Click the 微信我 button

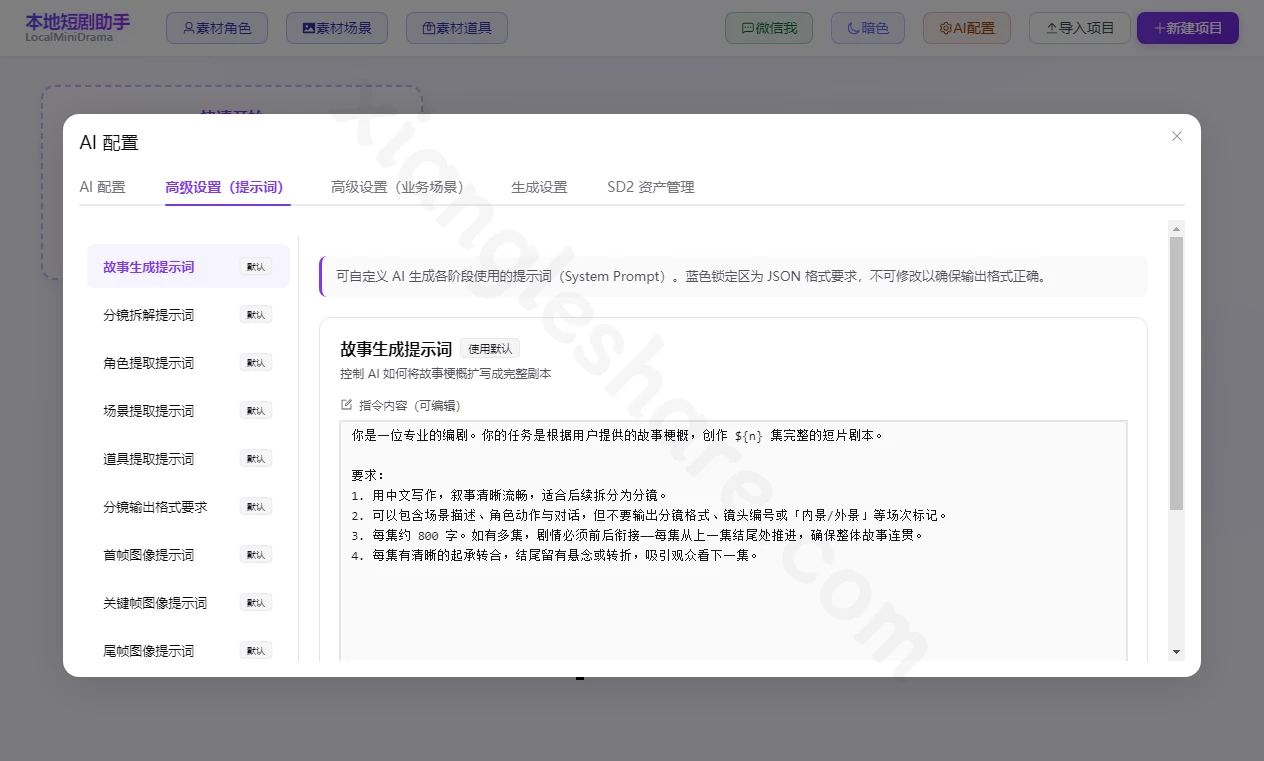[769, 28]
